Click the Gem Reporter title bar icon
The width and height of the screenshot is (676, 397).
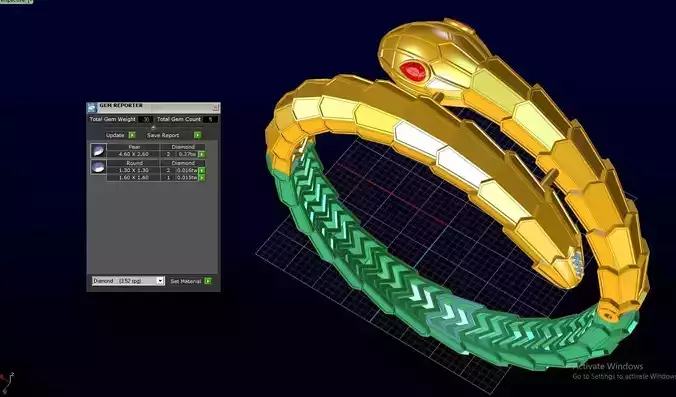92,107
